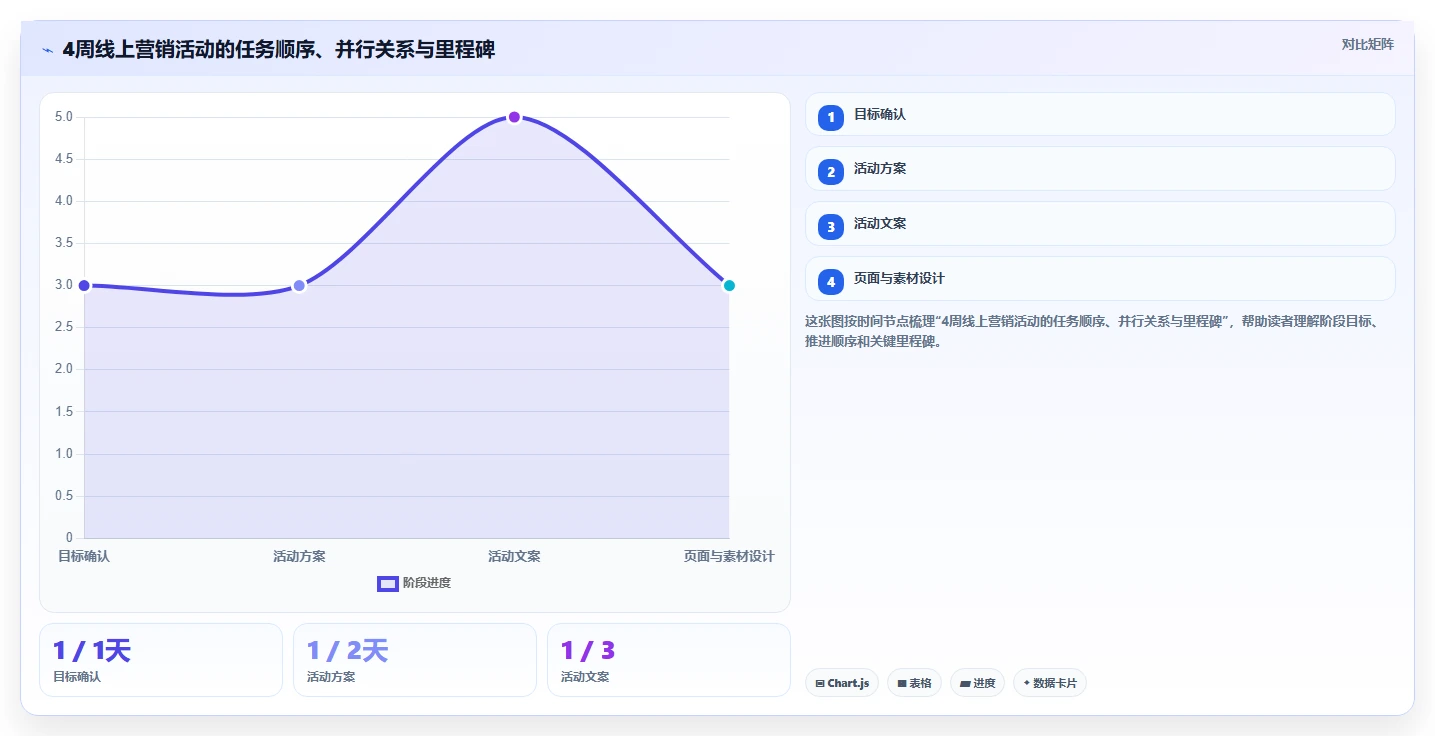Click the x-axis label 活动方案
This screenshot has height=736, width=1435.
pos(299,556)
